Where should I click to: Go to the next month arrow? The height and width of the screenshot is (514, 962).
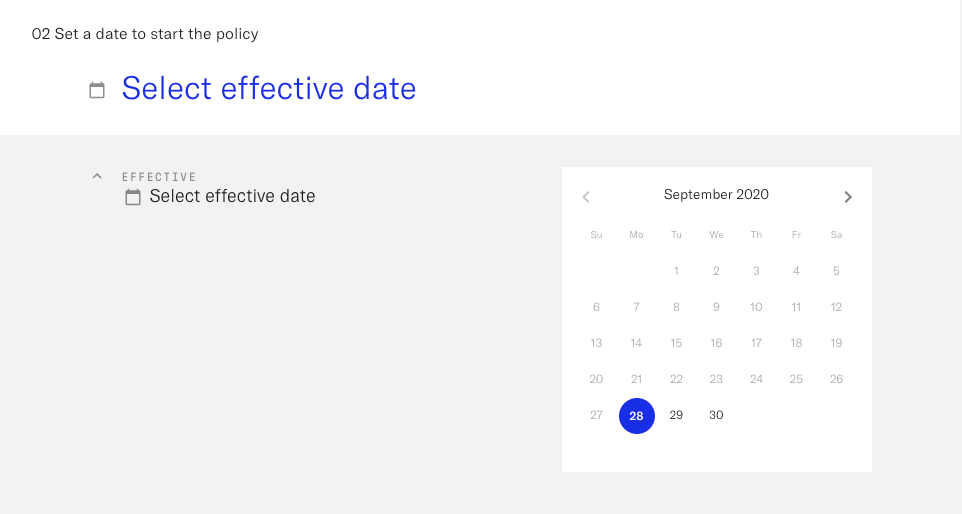(848, 197)
